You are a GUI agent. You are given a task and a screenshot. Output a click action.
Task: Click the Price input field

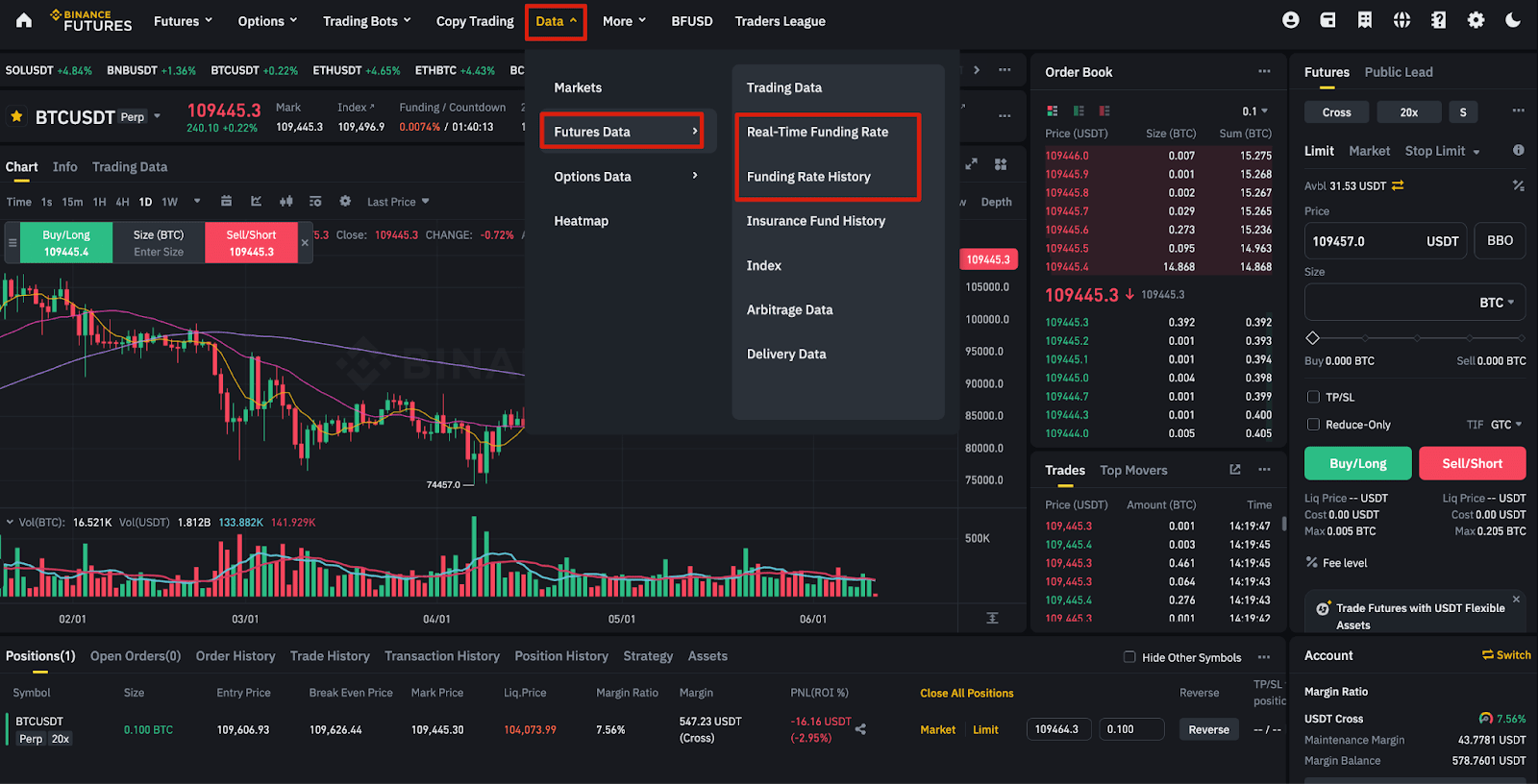tap(1386, 241)
